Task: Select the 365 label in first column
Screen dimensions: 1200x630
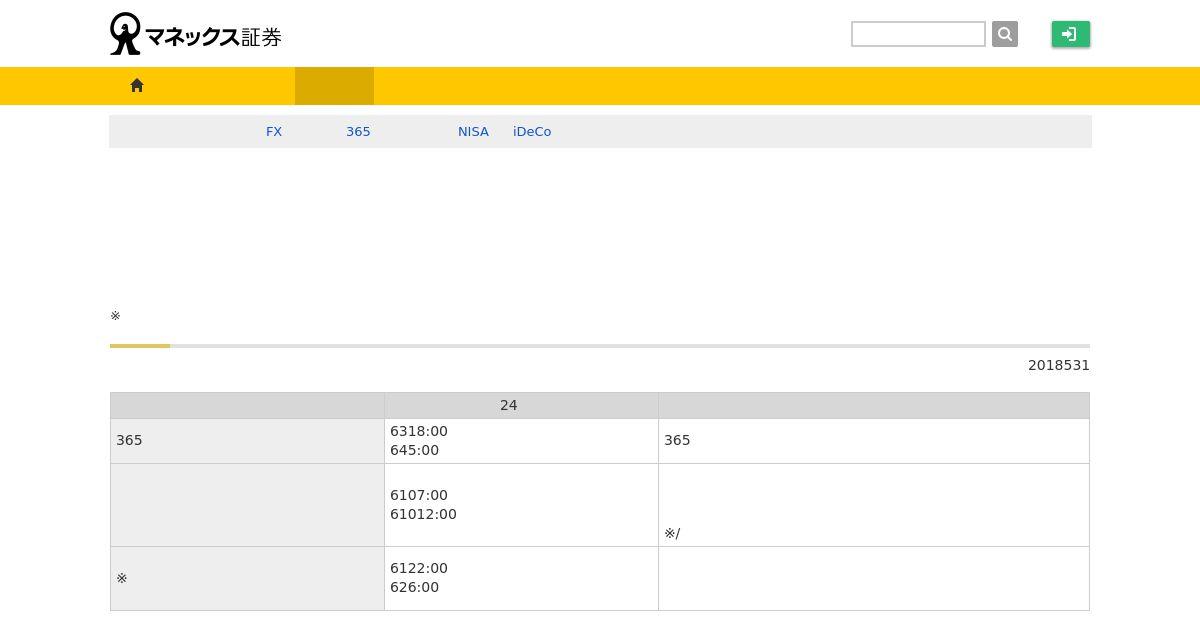Action: (x=129, y=440)
